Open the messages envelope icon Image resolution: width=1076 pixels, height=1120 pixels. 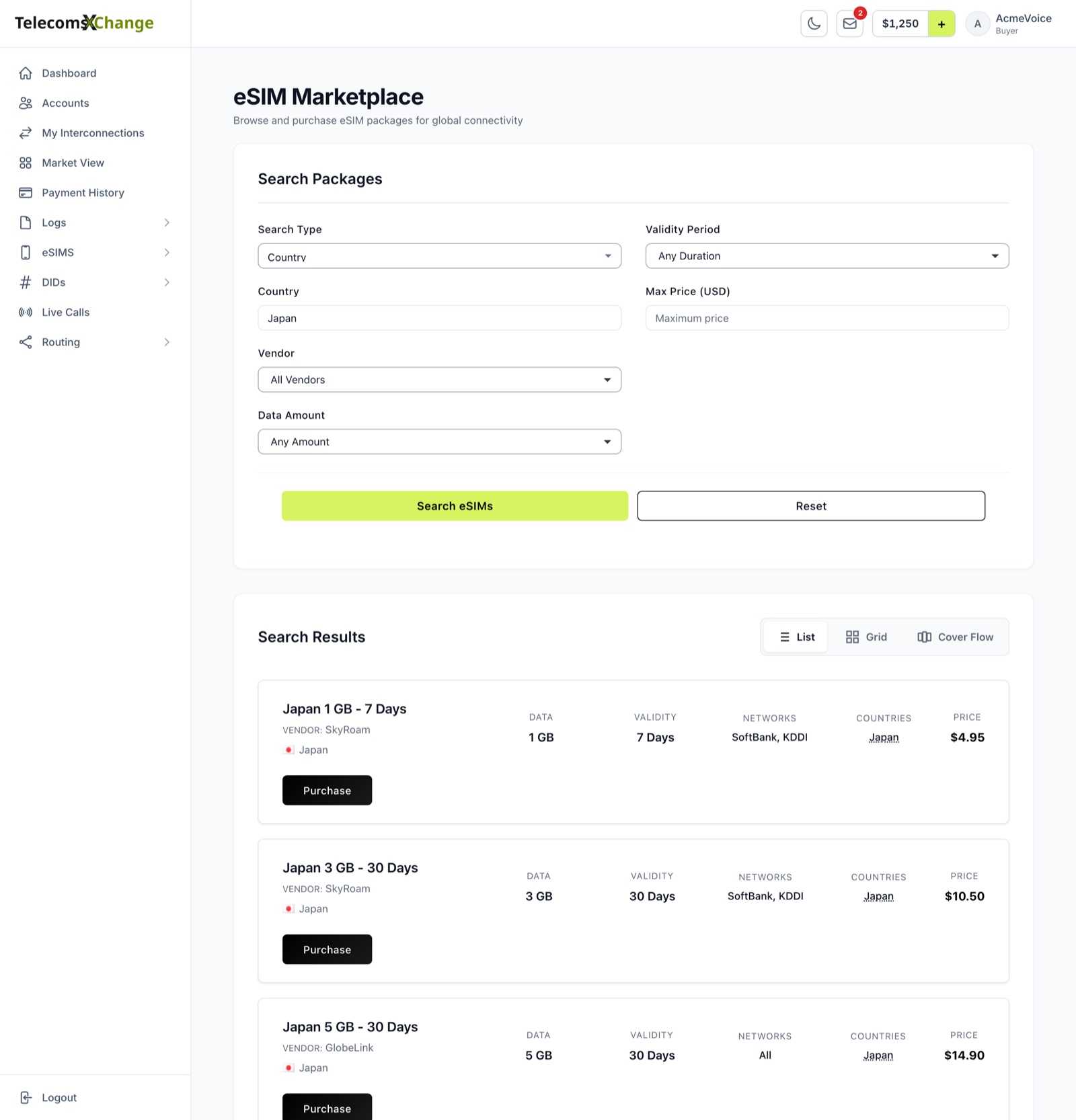coord(850,24)
